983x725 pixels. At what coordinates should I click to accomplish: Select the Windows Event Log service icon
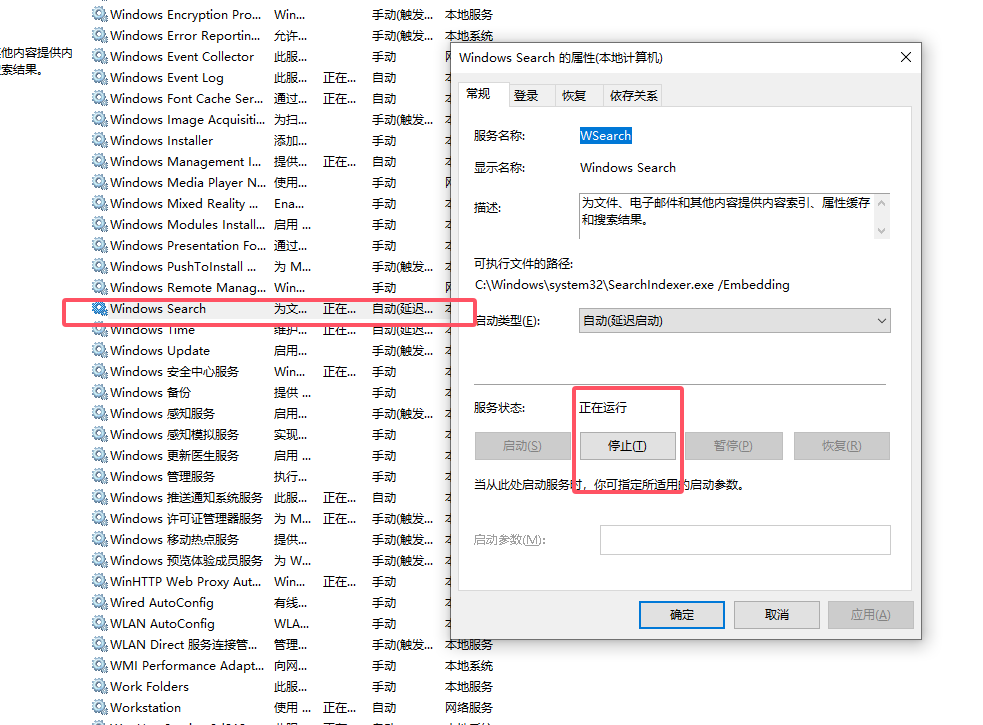point(99,78)
